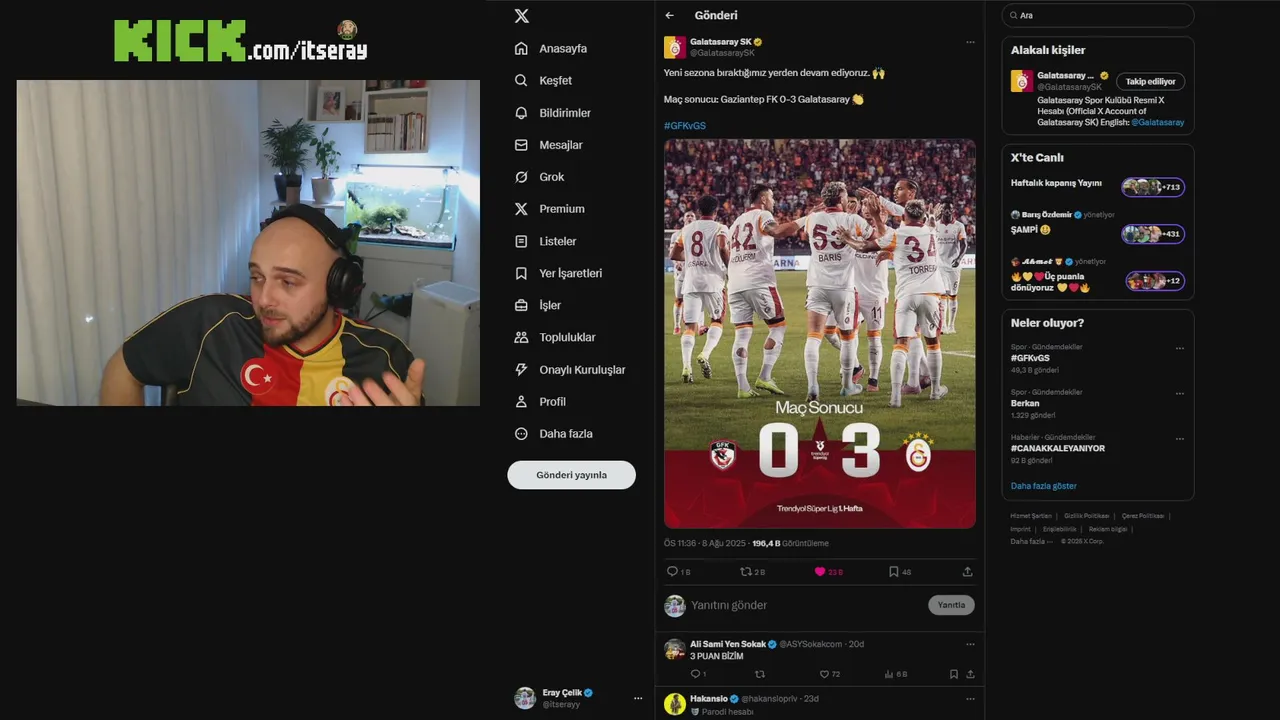Open Hizmet Şartları footer link
The width and height of the screenshot is (1280, 720).
coord(1031,516)
